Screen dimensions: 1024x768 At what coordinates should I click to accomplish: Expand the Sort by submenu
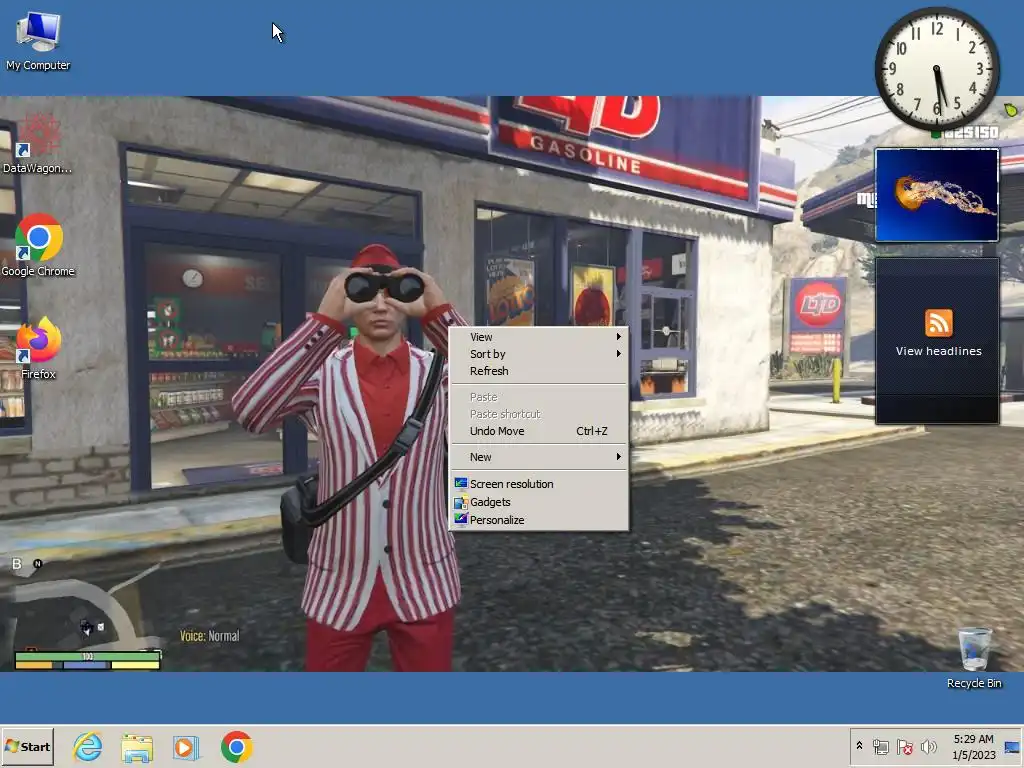coord(539,354)
